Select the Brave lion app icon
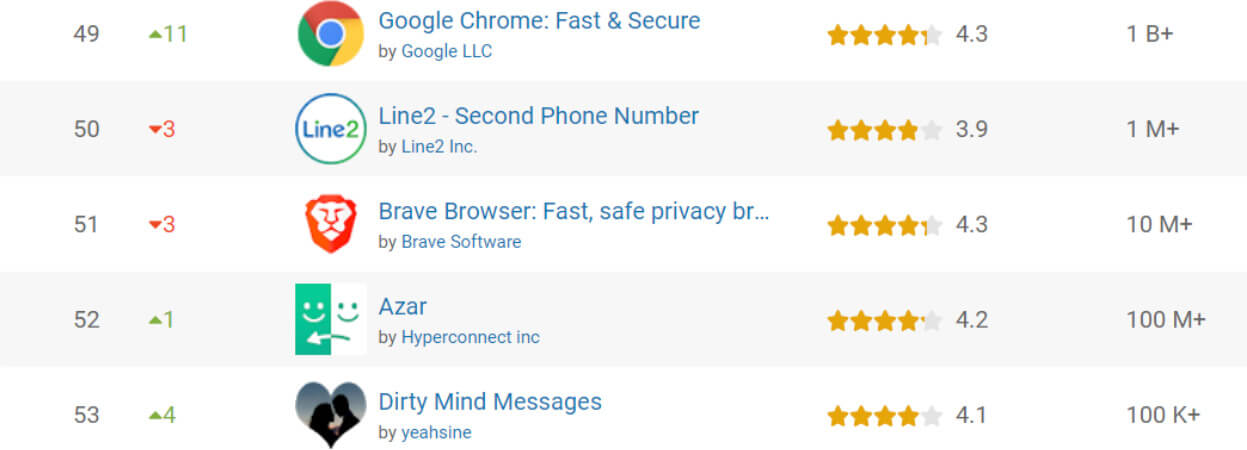The width and height of the screenshot is (1247, 450). tap(331, 224)
